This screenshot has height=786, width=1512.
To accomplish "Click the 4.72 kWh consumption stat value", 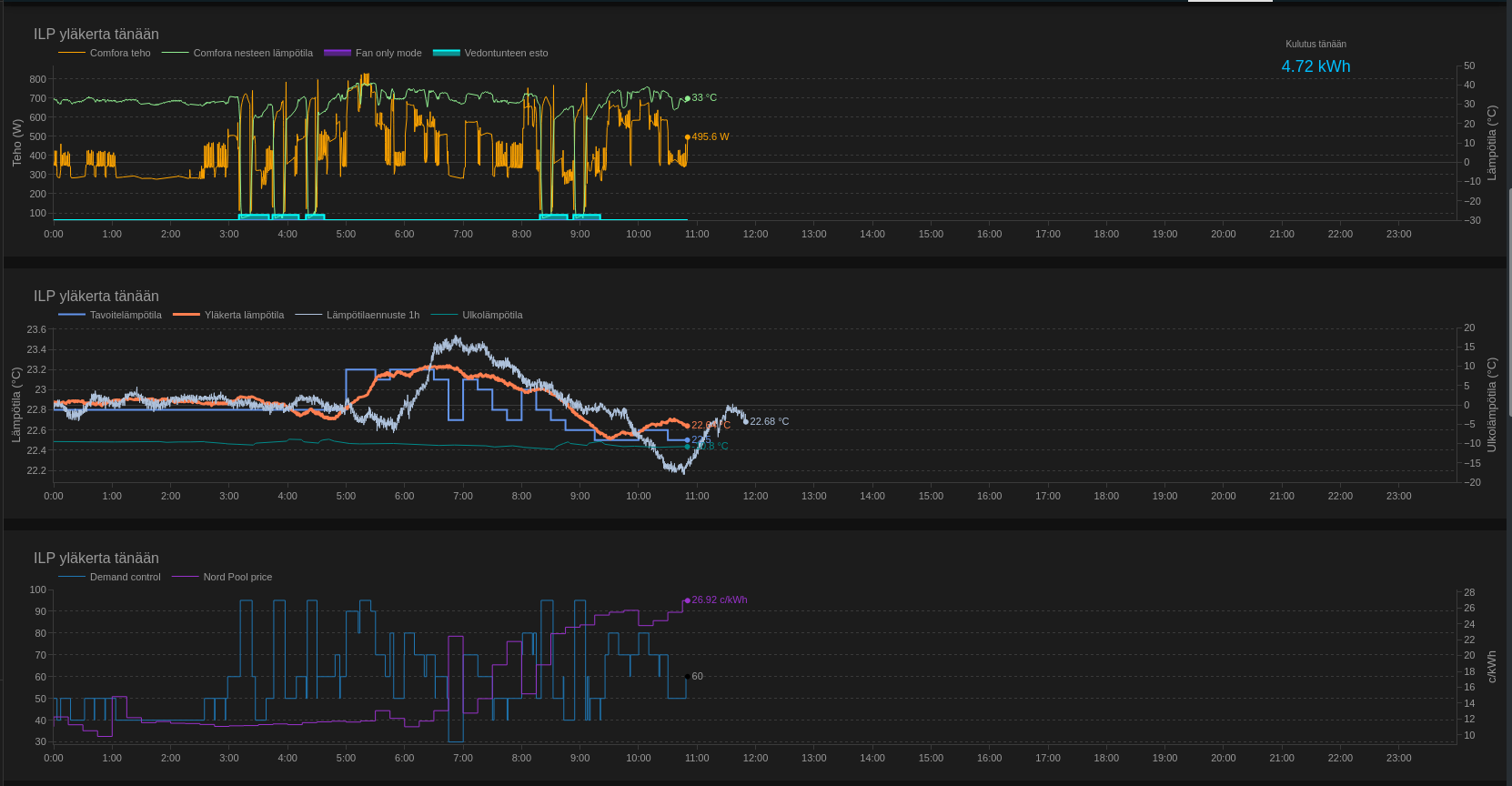I will click(1315, 66).
